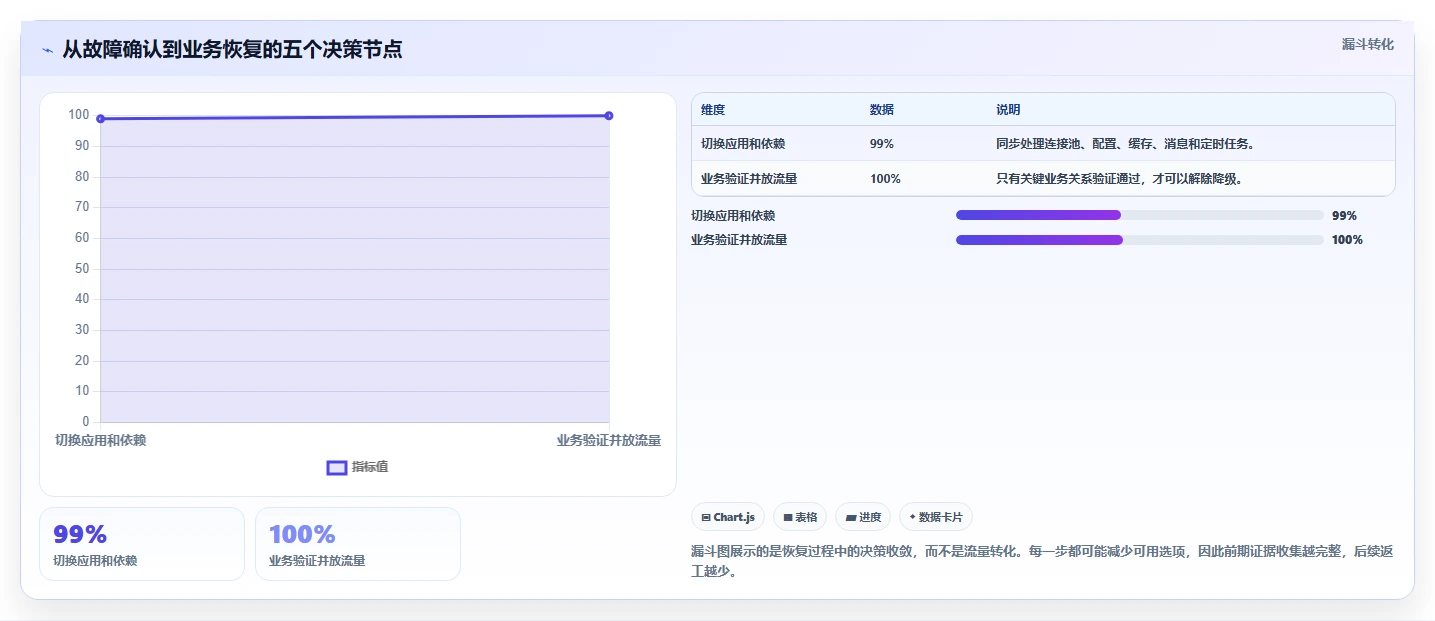Click the table cell 业务验证并放流量
1435x621 pixels.
pyautogui.click(x=749, y=179)
